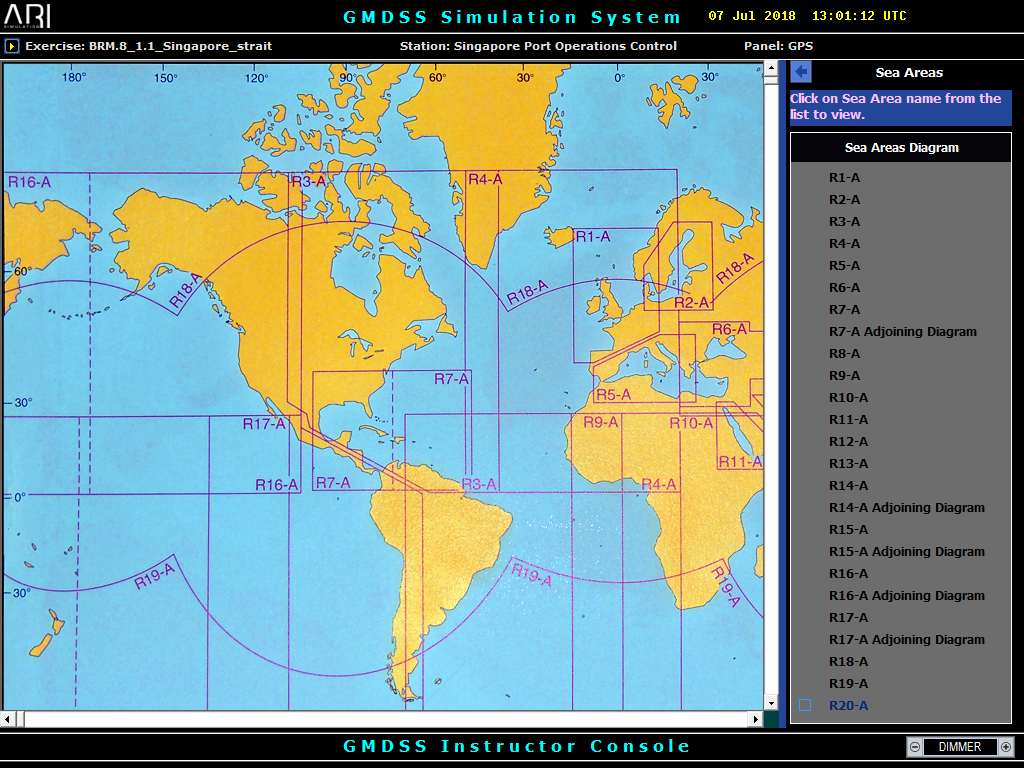Click the GMDSS Simulation System header title
The width and height of the screenshot is (1024, 768).
pyautogui.click(x=512, y=17)
